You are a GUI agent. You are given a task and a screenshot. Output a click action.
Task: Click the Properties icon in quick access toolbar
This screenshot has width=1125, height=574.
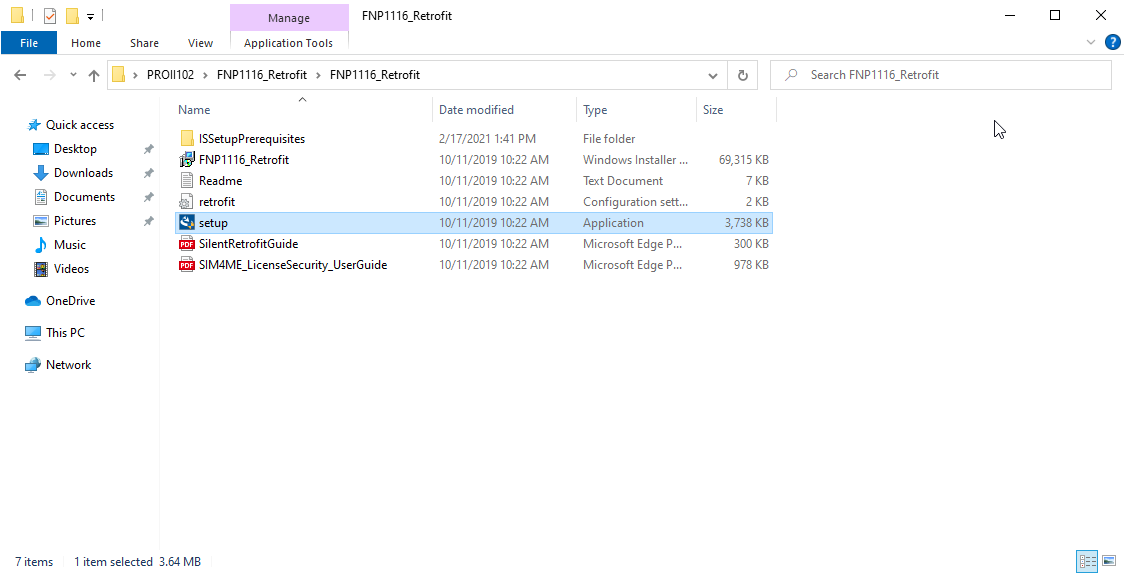point(50,16)
